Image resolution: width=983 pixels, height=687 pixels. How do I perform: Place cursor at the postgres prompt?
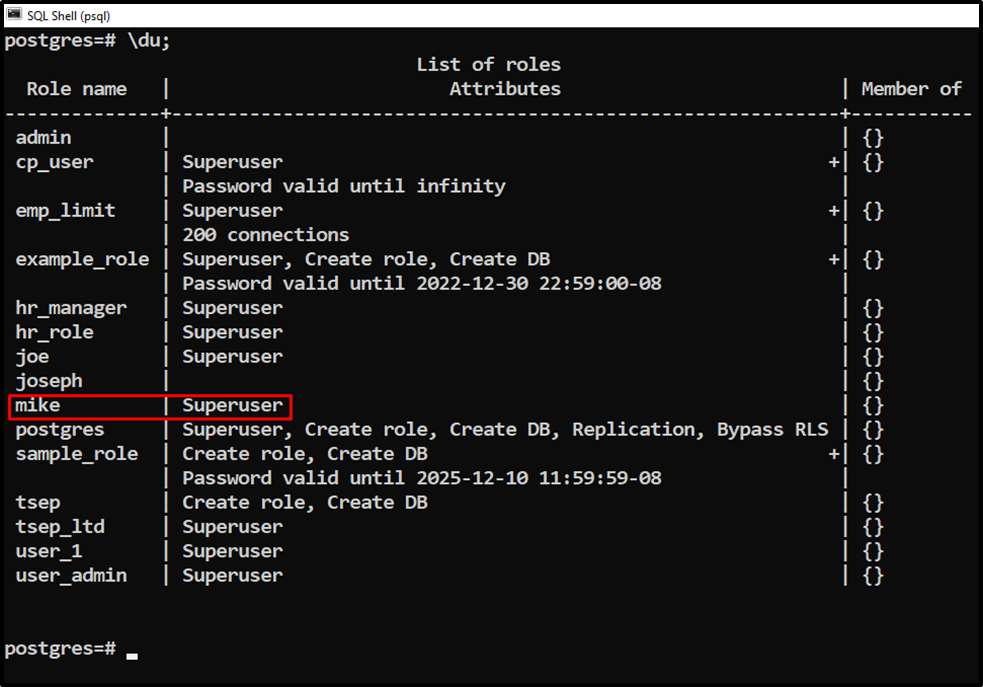[130, 650]
